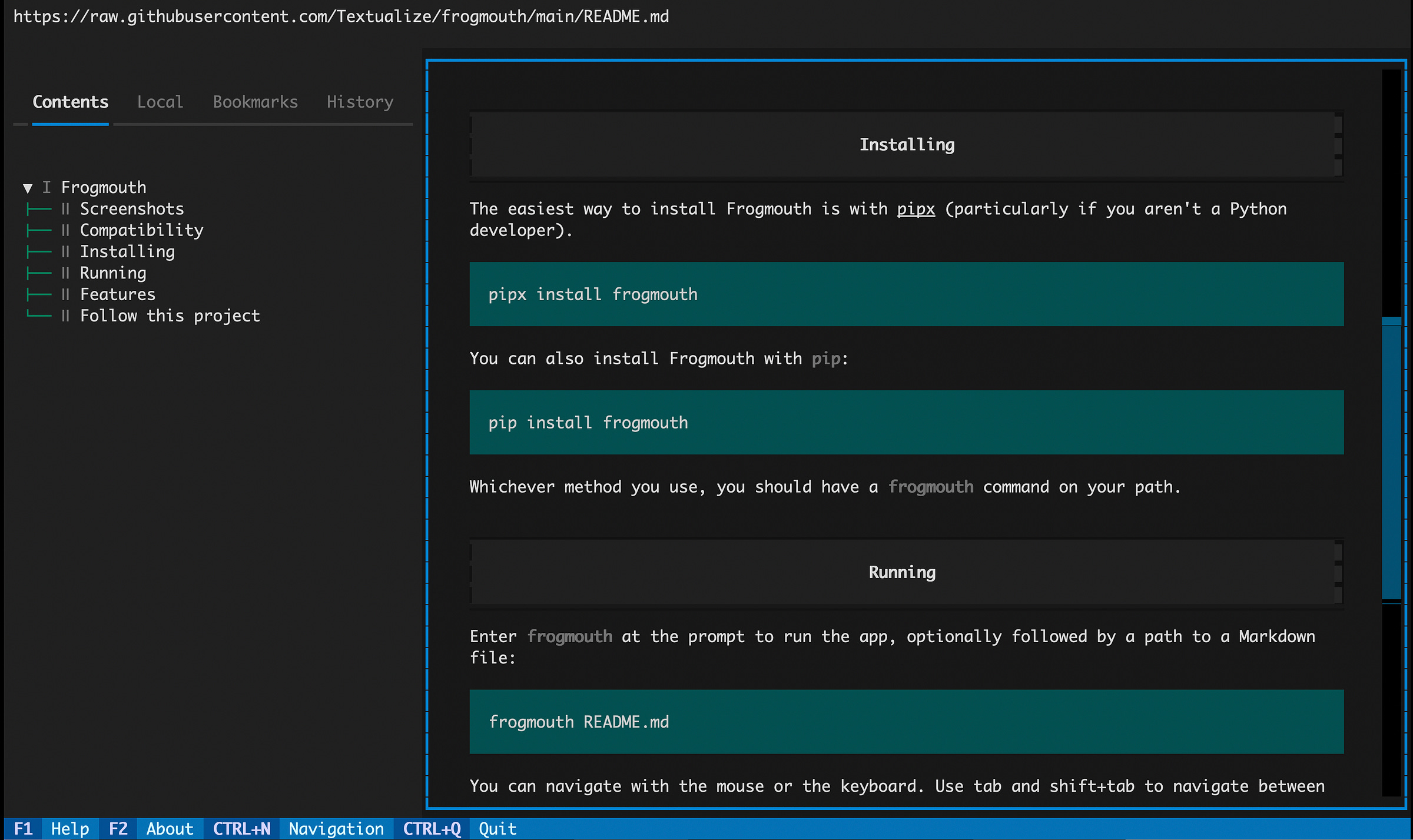Click the vertical scrollbar thumb
This screenshot has width=1413, height=840.
[1391, 459]
